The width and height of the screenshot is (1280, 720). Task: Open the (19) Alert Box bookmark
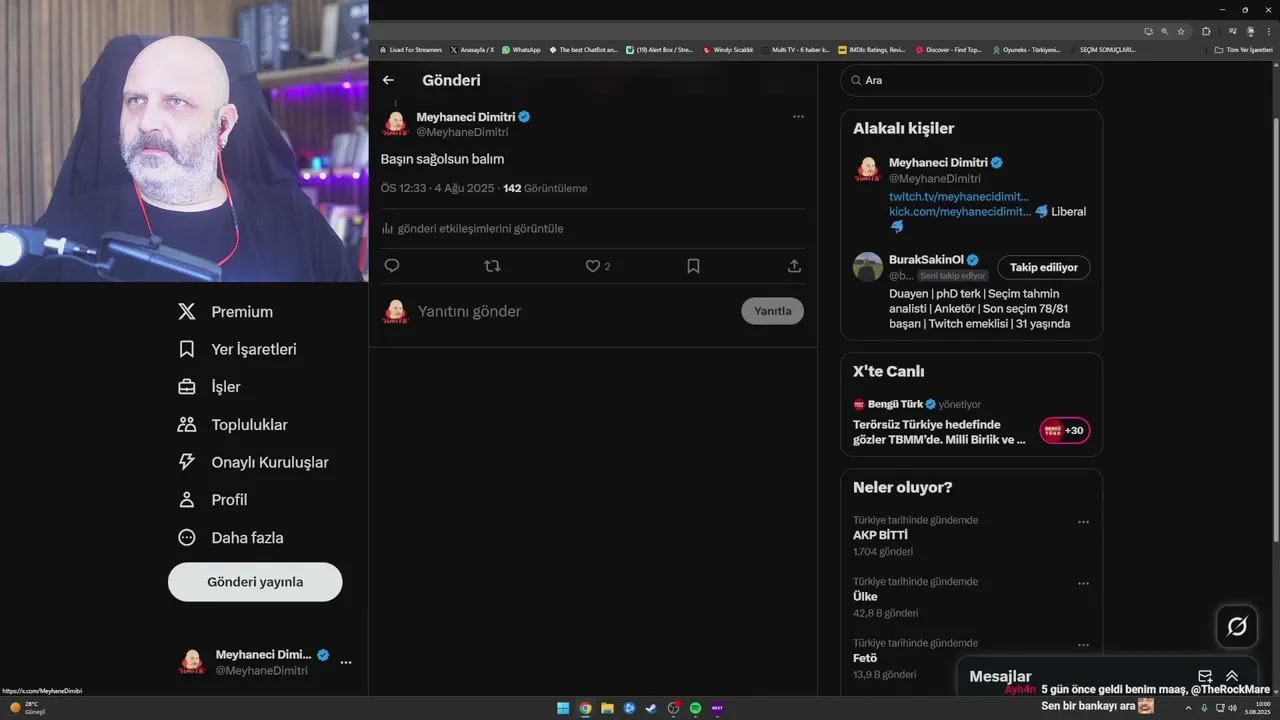(x=659, y=49)
